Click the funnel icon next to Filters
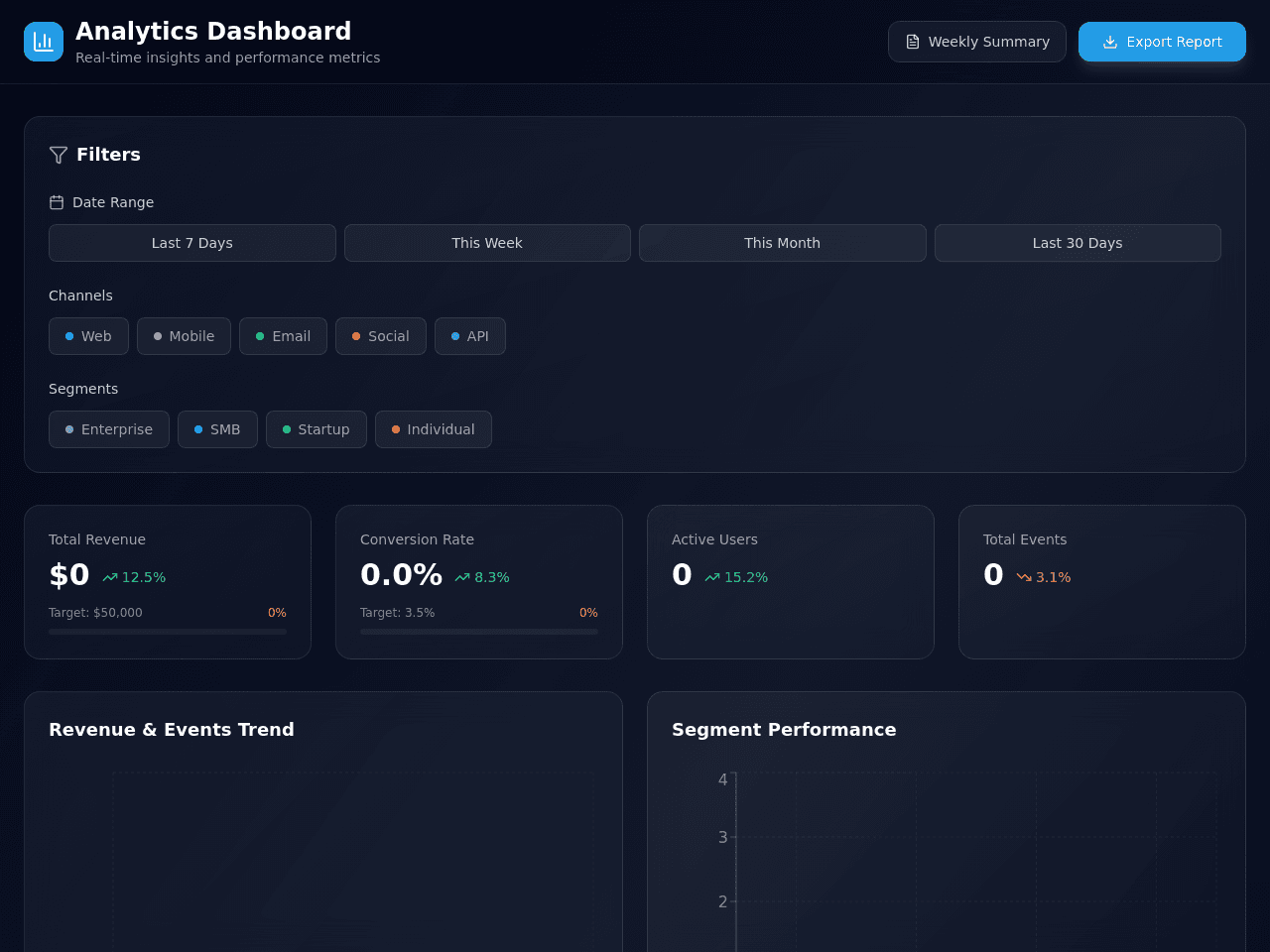Screen dimensions: 1270x952 (59, 155)
